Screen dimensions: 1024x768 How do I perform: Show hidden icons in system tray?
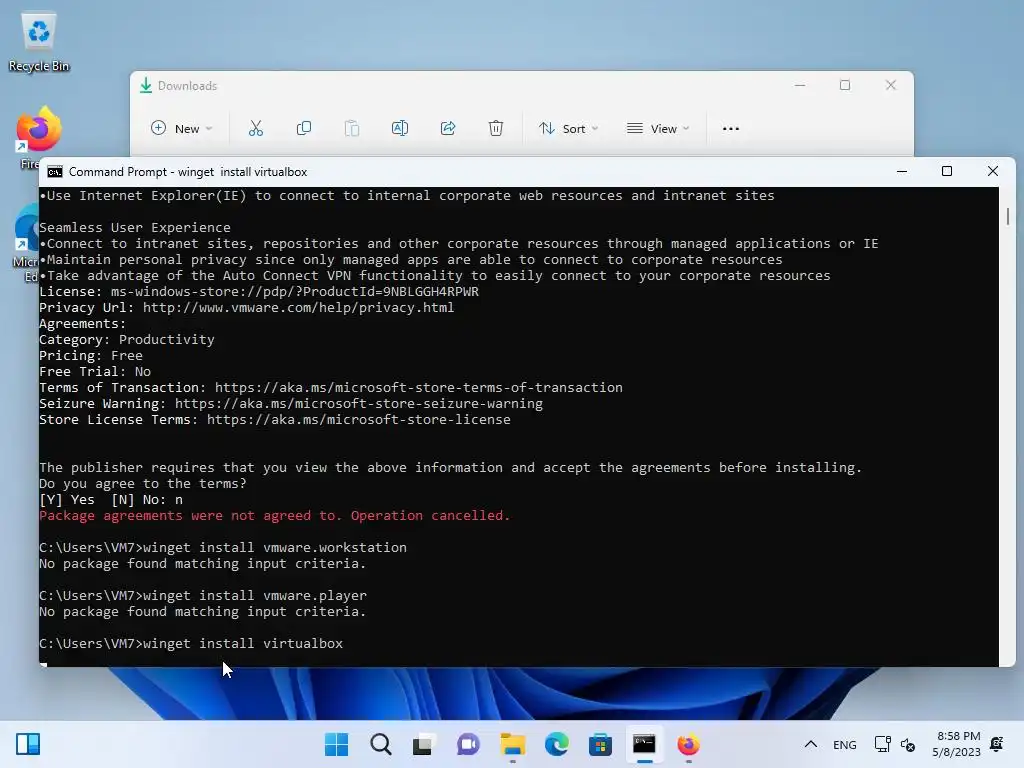[x=810, y=744]
